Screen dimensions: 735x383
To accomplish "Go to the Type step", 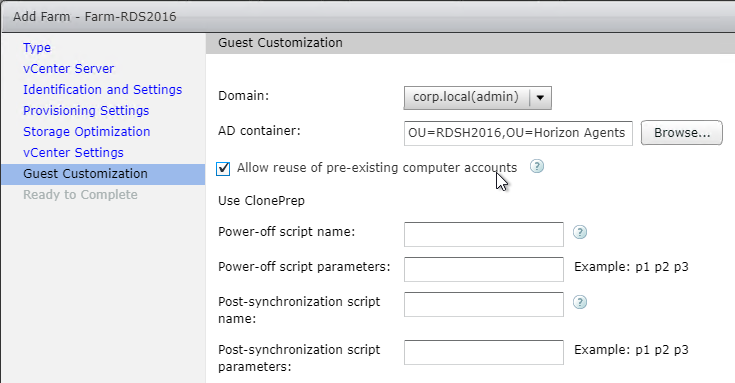I will pyautogui.click(x=37, y=48).
